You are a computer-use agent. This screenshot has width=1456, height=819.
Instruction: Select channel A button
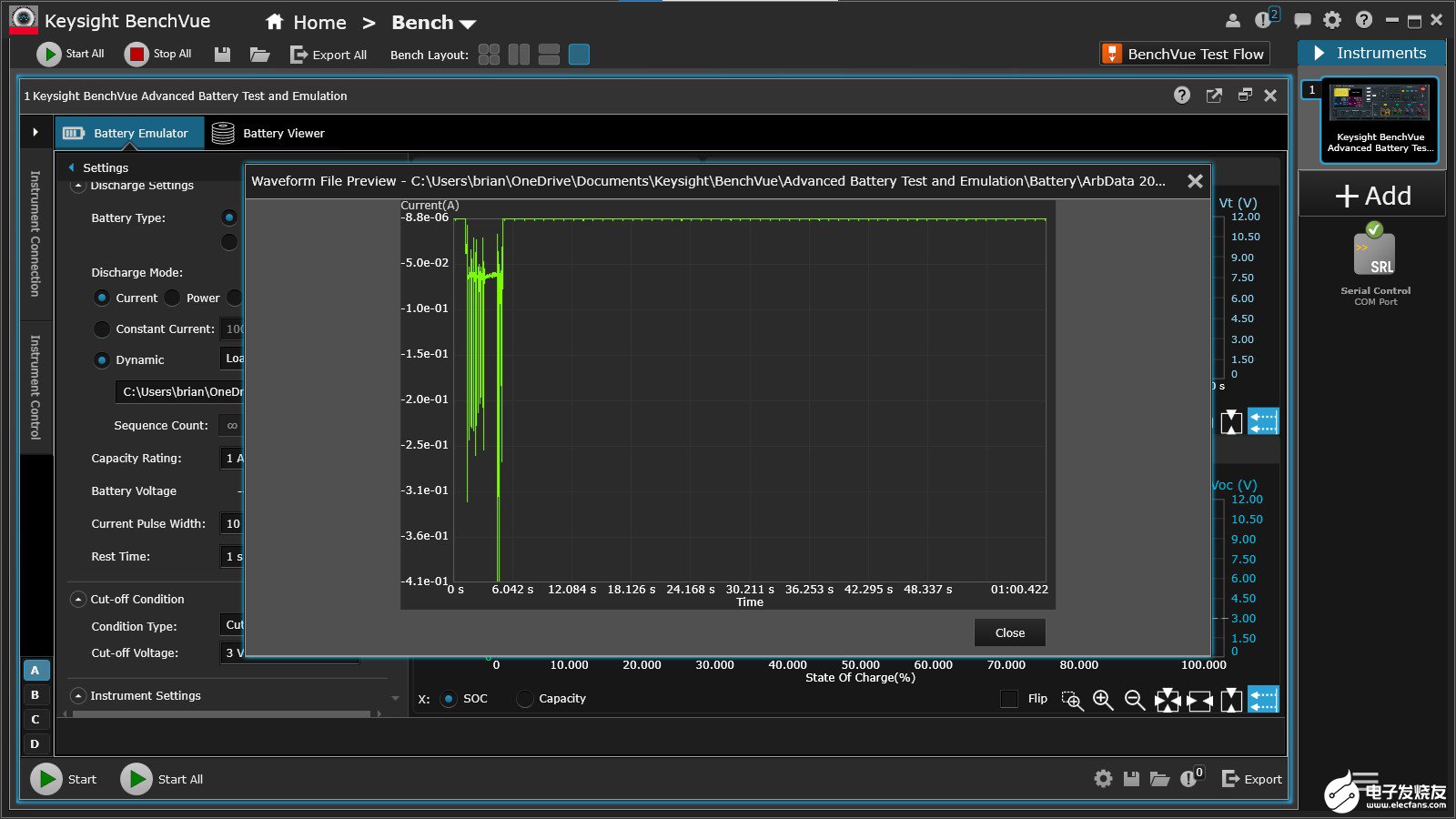[x=35, y=671]
